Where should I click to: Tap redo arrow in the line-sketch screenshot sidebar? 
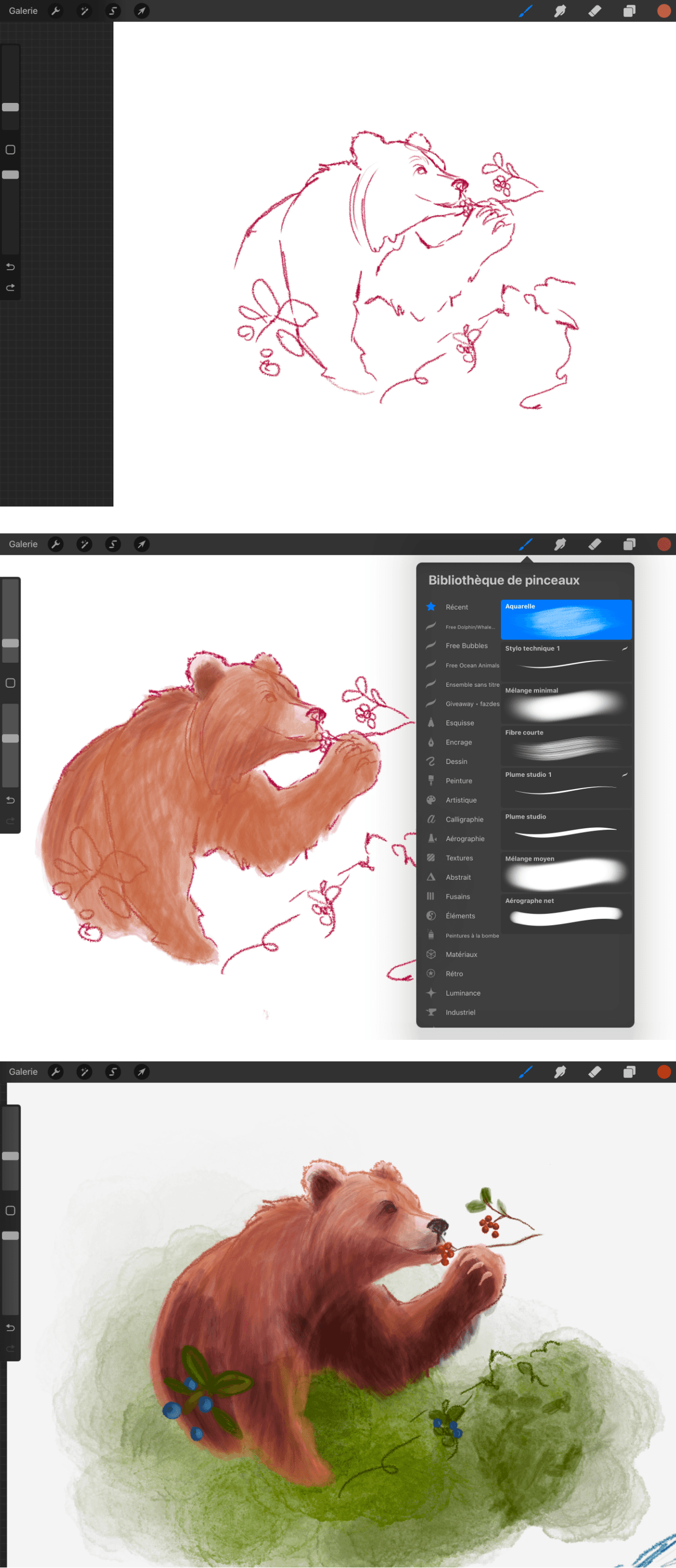10,287
